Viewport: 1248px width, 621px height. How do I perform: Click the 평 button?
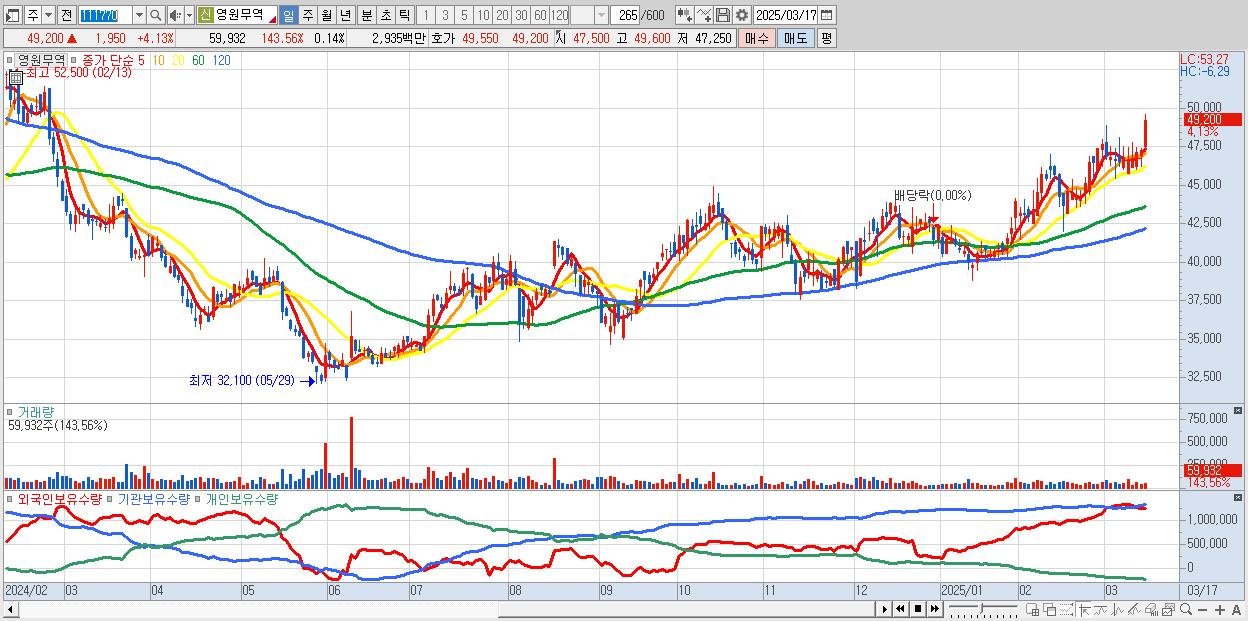click(826, 38)
